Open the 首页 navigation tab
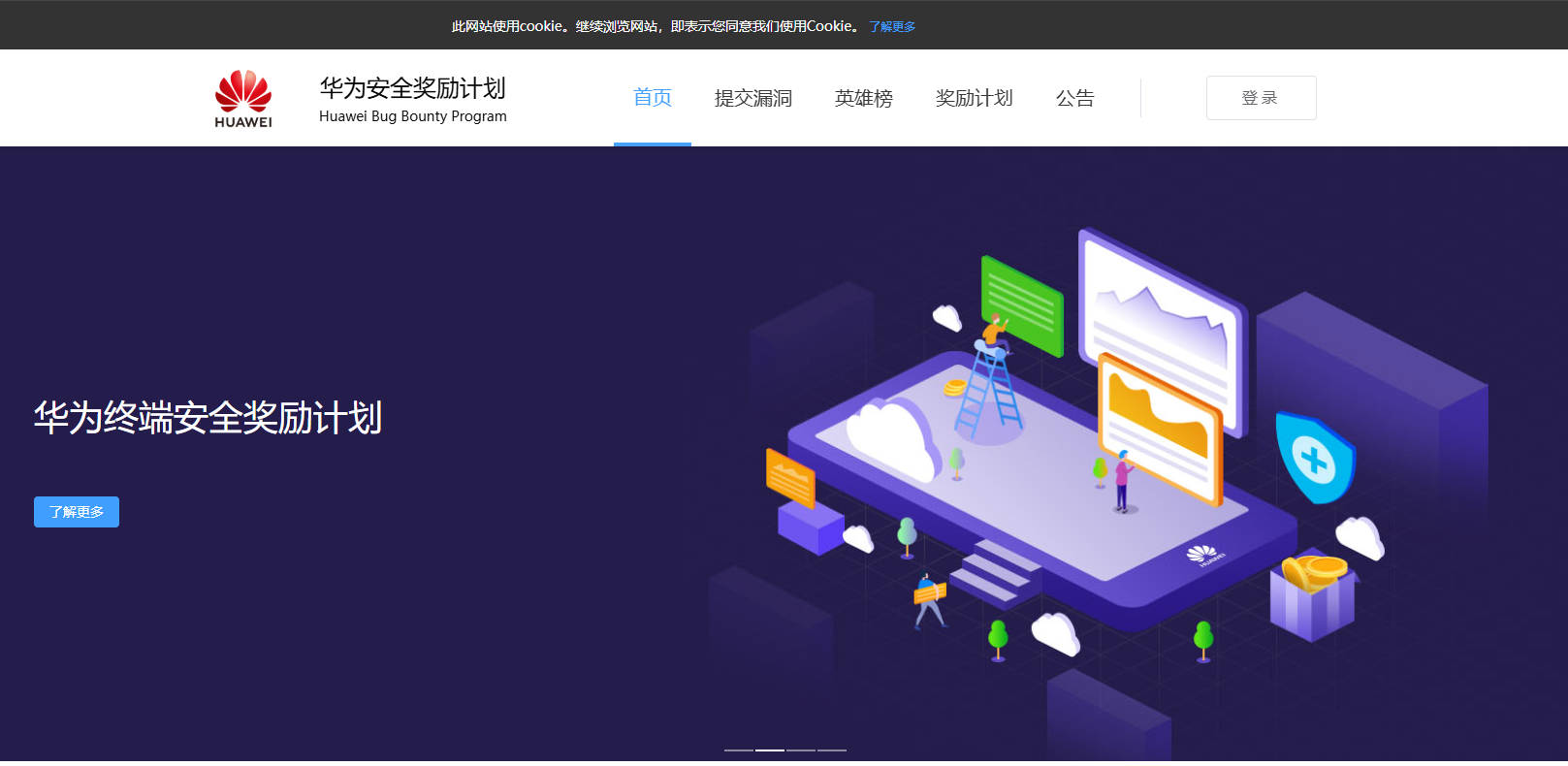1568x766 pixels. click(653, 98)
